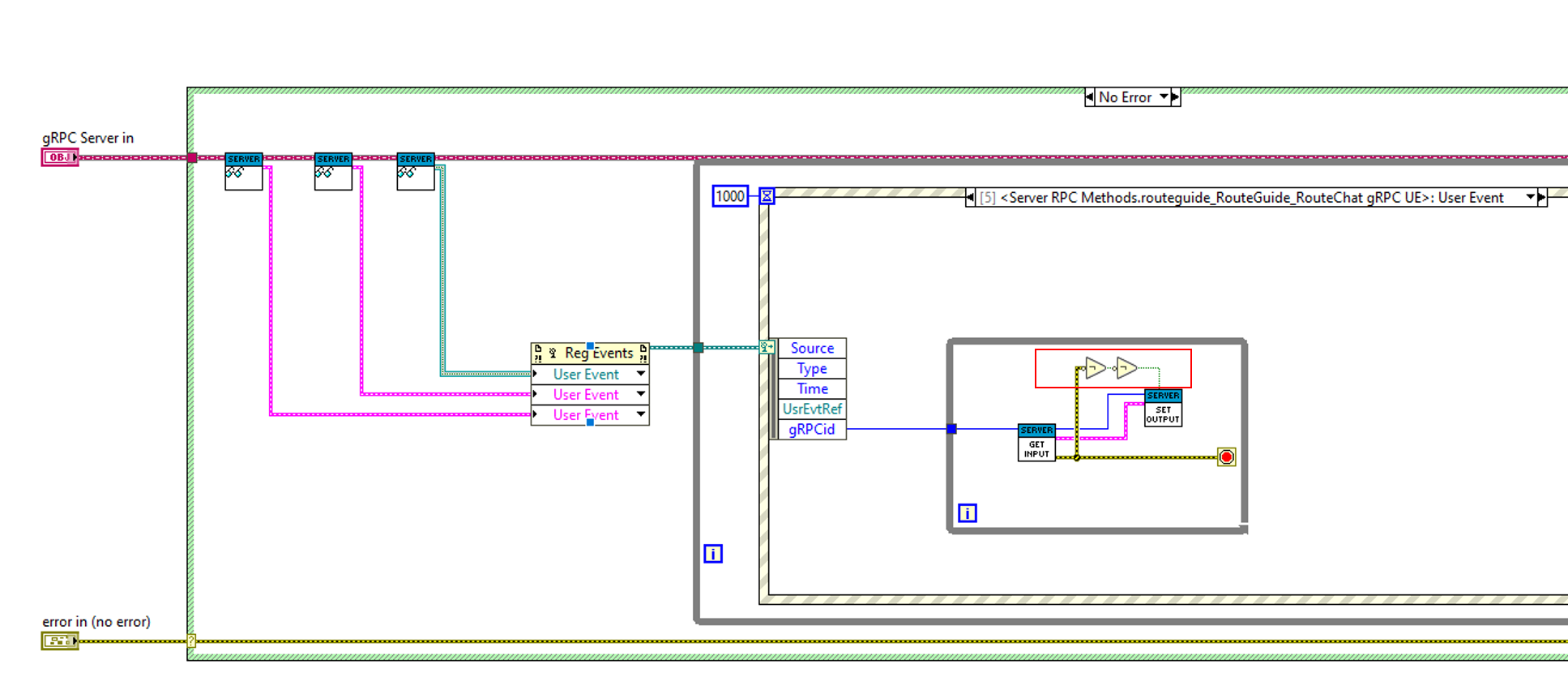Click the dynamic event terminal beside Source
1568x690 pixels.
[767, 348]
